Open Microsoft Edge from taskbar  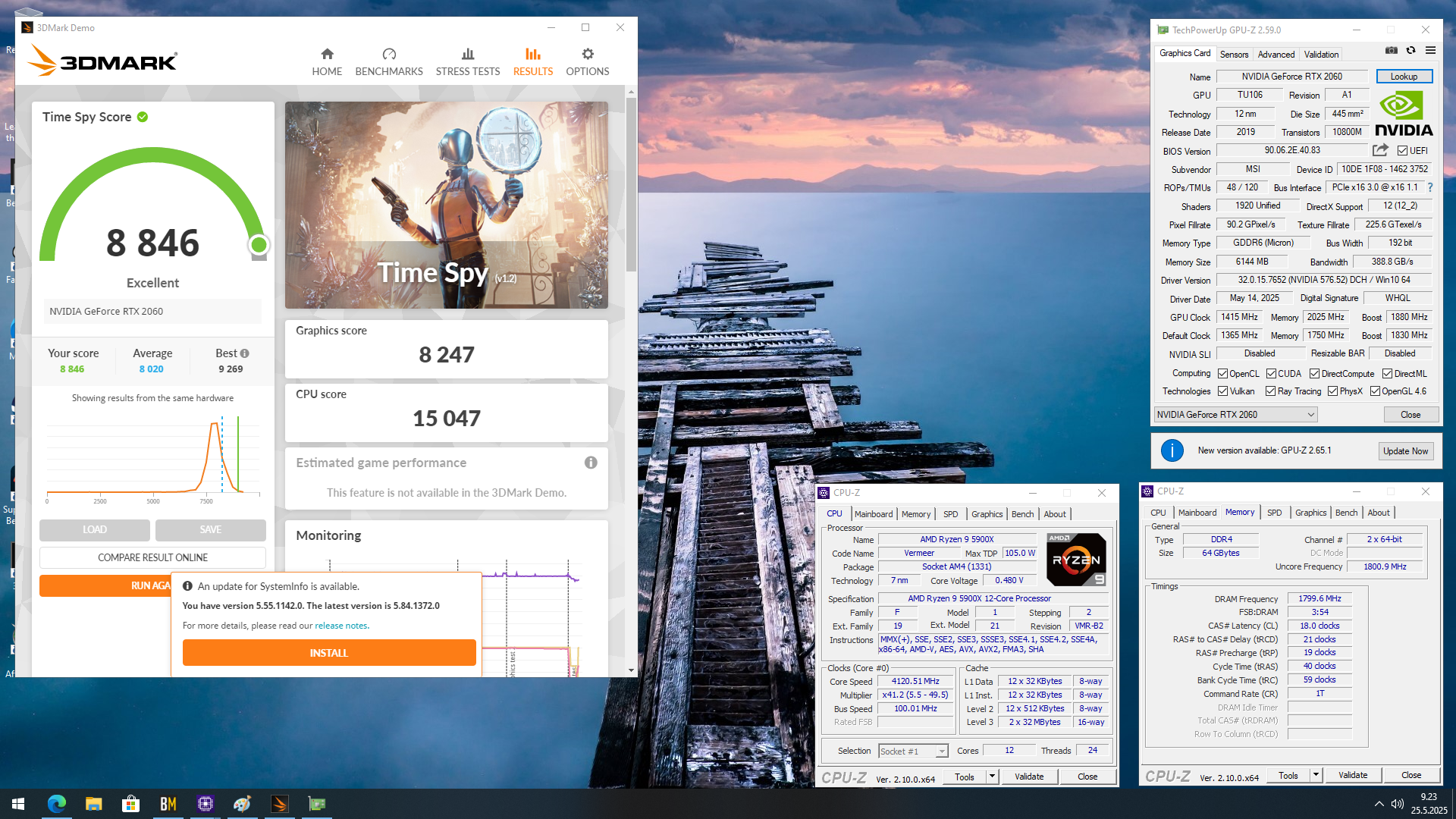[x=57, y=804]
